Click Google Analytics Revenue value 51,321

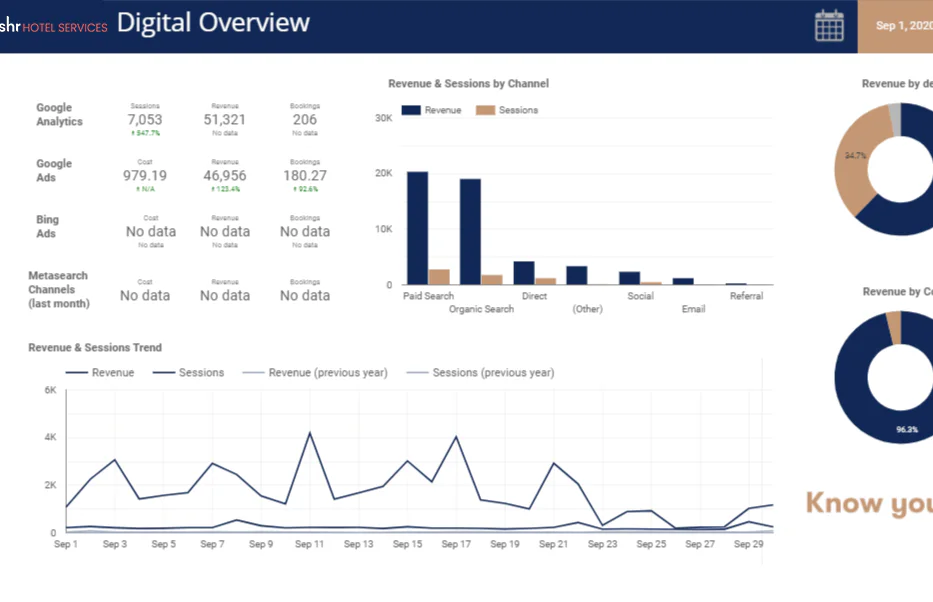(224, 120)
